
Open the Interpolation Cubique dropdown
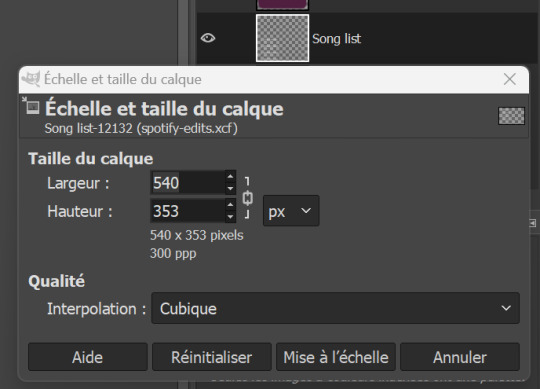coord(335,308)
